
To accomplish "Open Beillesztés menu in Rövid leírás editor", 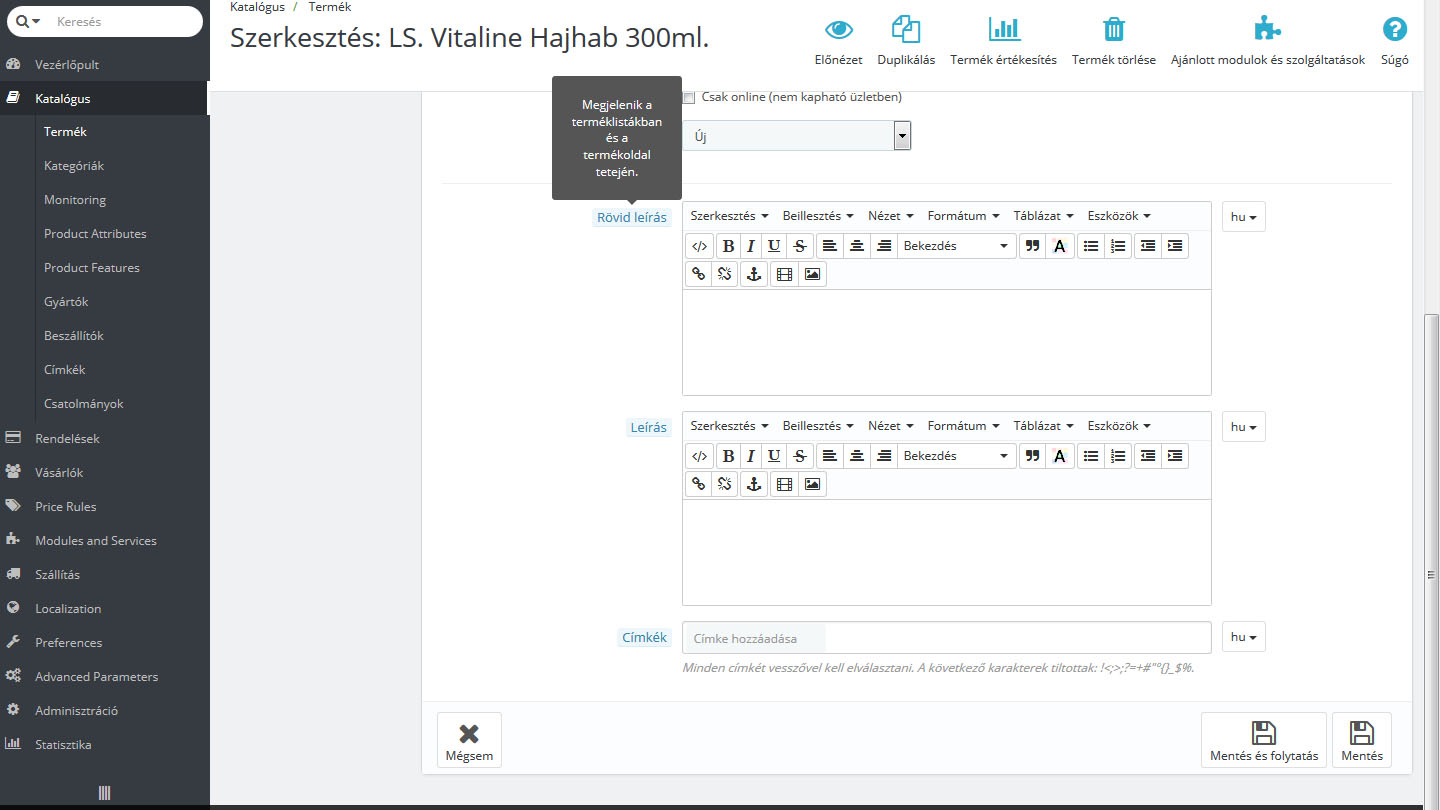I will coord(818,216).
